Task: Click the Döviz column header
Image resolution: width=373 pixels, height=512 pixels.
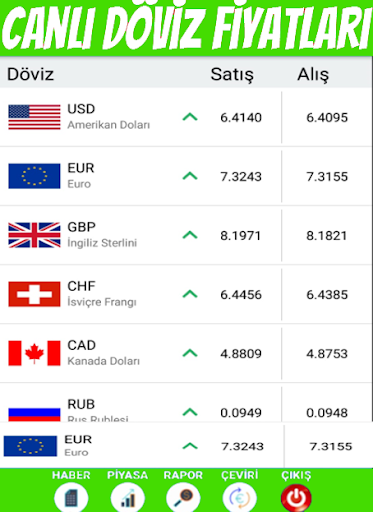Action: click(30, 74)
